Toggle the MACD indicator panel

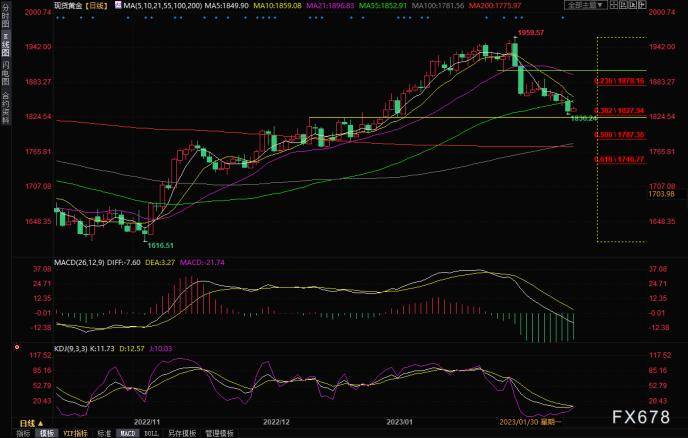[129, 433]
